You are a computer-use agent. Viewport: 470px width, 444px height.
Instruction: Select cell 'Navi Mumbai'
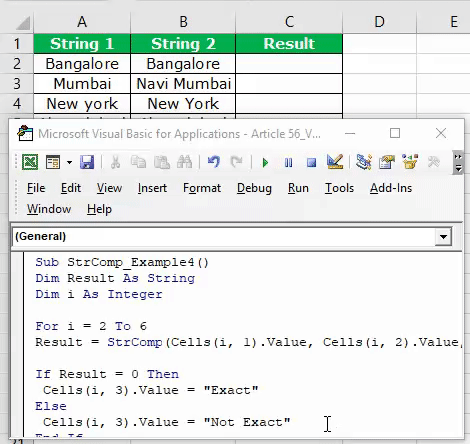pos(183,84)
